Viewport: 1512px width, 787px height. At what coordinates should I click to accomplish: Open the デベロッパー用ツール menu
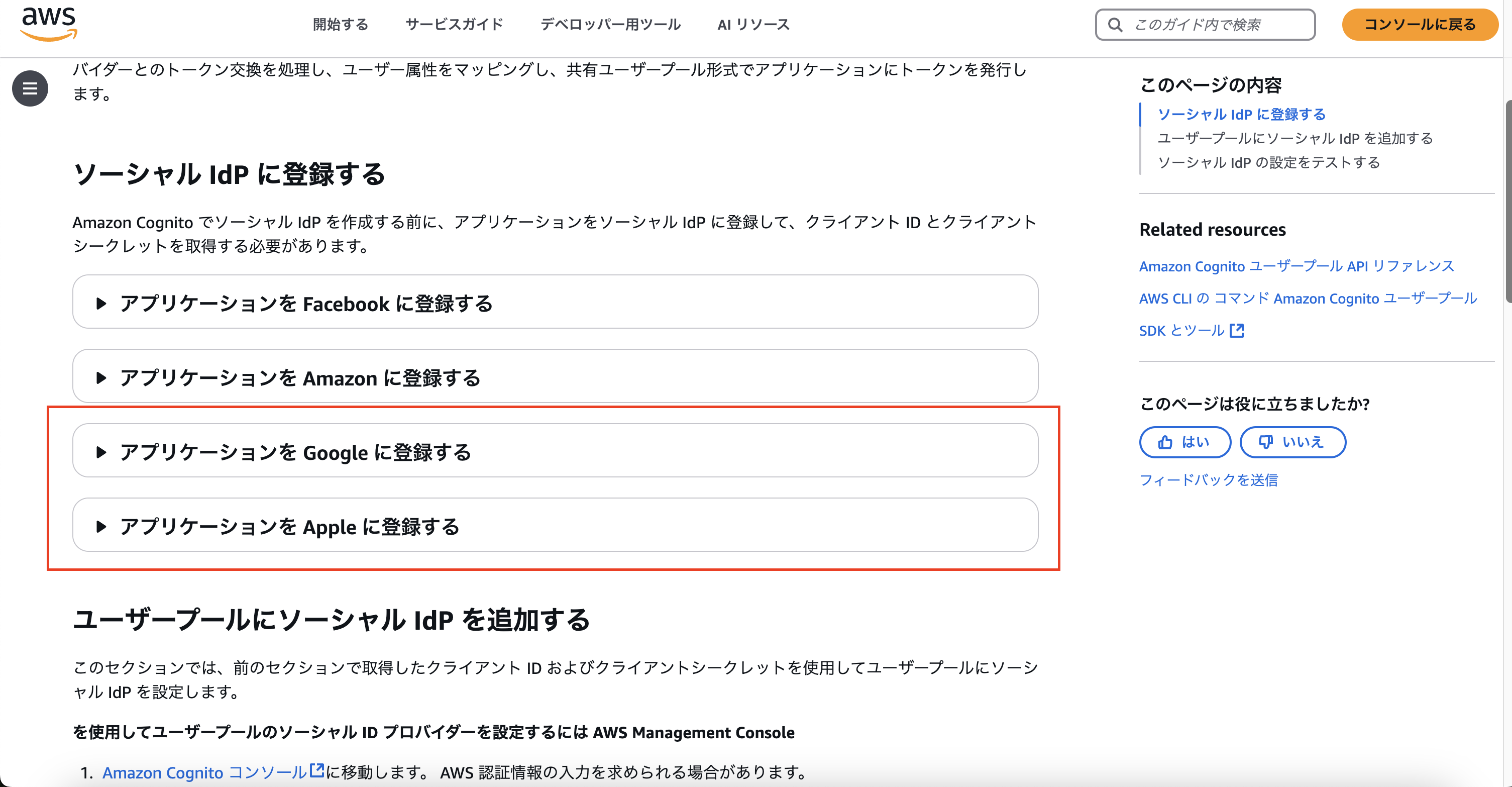(610, 25)
